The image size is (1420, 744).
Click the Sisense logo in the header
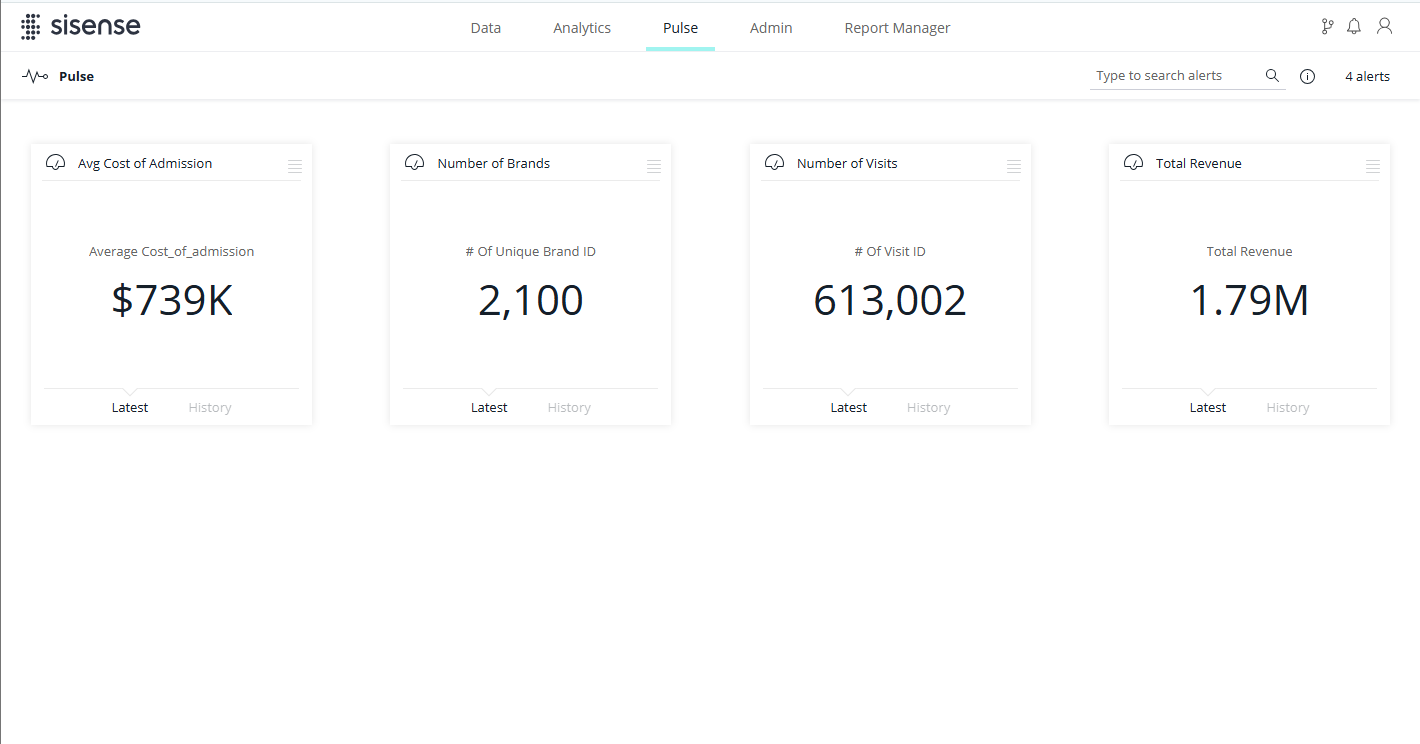click(x=80, y=27)
